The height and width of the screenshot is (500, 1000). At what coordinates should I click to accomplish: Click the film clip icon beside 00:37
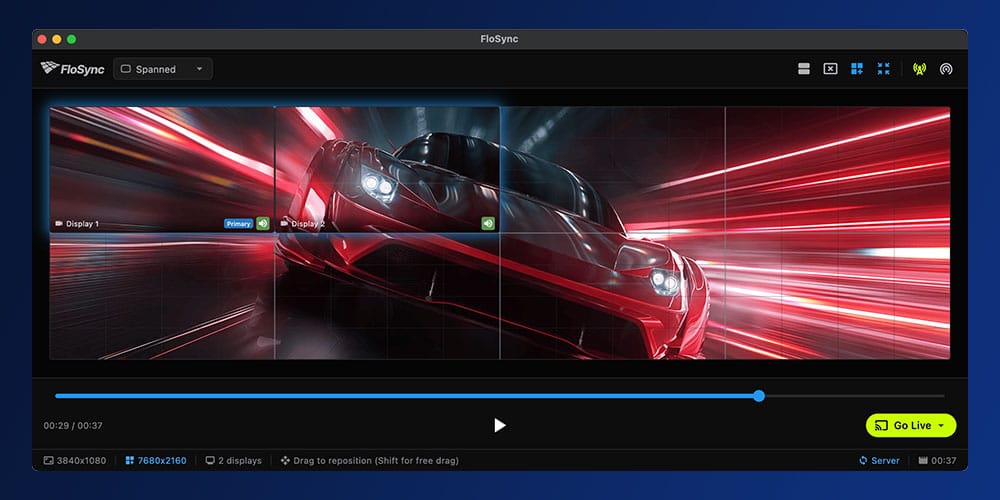[922, 460]
